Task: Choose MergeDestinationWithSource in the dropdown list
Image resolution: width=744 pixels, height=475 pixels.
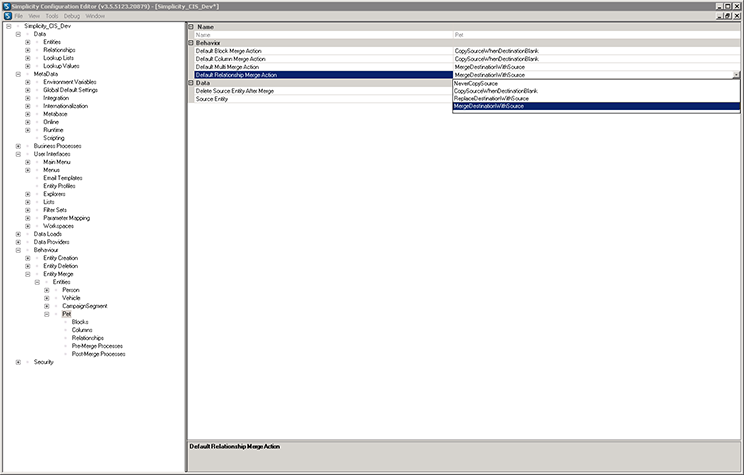Action: click(x=596, y=106)
